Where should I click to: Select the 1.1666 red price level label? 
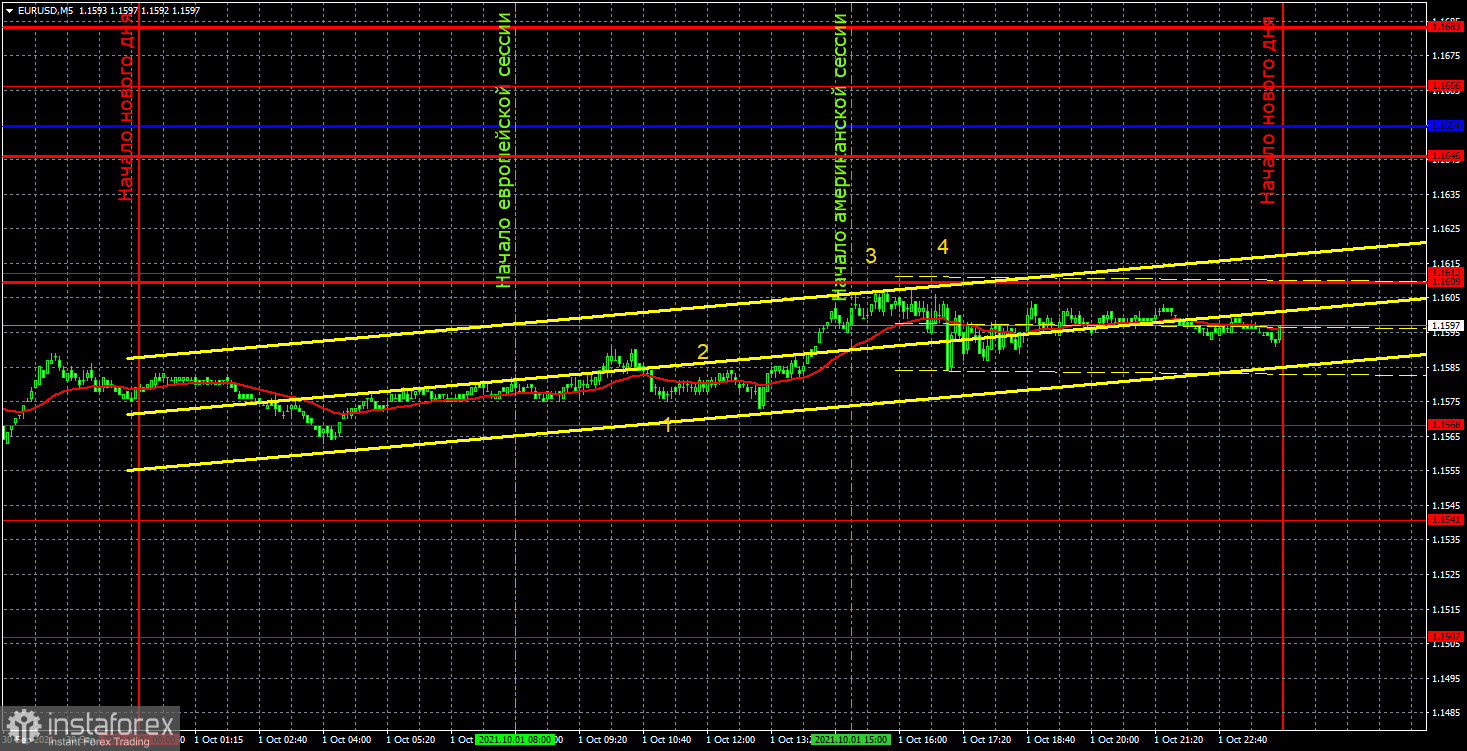[x=1446, y=88]
